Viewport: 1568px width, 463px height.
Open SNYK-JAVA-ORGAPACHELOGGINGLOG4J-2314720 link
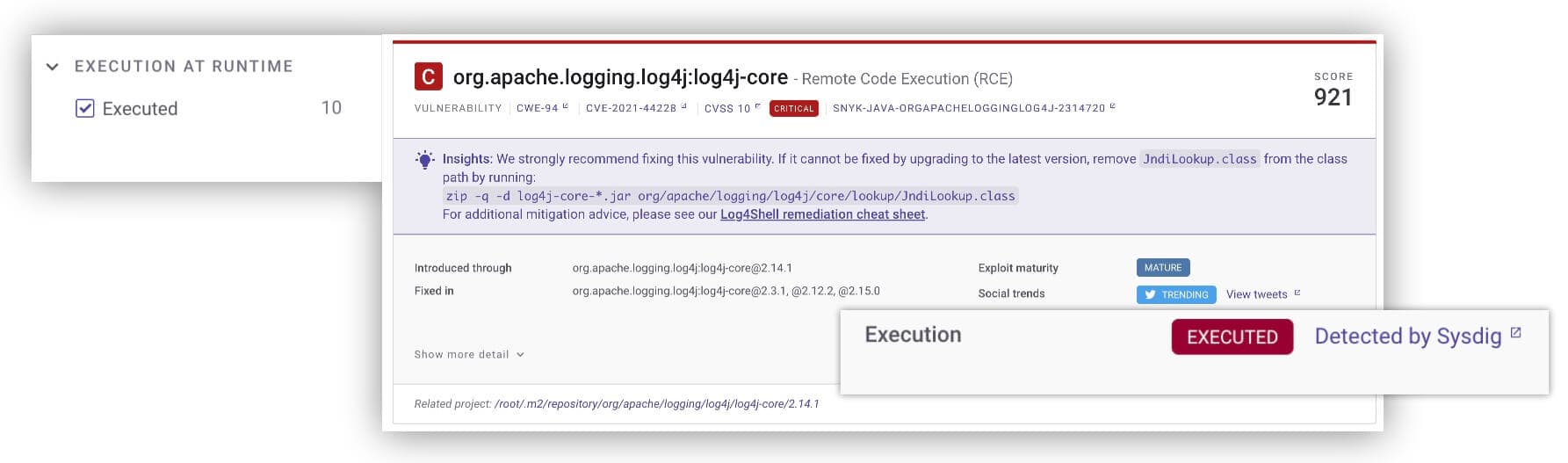tap(969, 108)
